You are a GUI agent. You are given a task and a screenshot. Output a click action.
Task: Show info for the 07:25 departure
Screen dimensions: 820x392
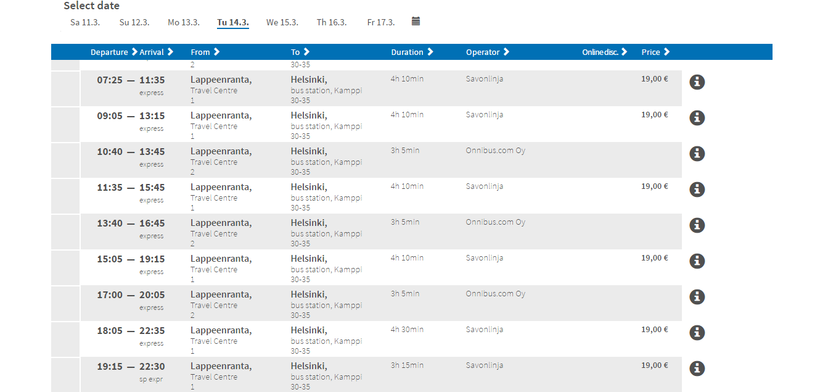coord(697,82)
